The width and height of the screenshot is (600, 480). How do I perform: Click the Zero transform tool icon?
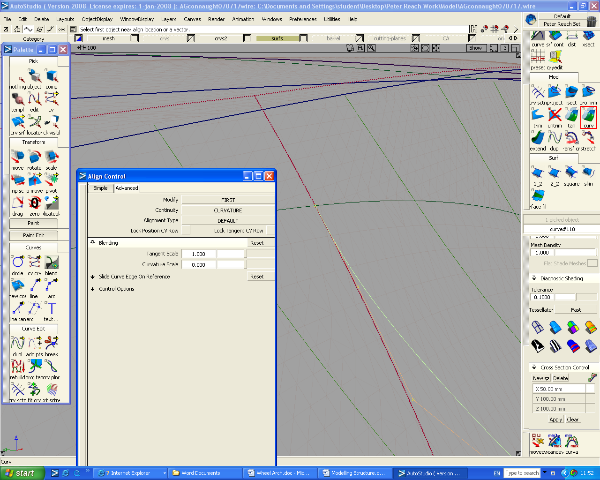pos(37,203)
